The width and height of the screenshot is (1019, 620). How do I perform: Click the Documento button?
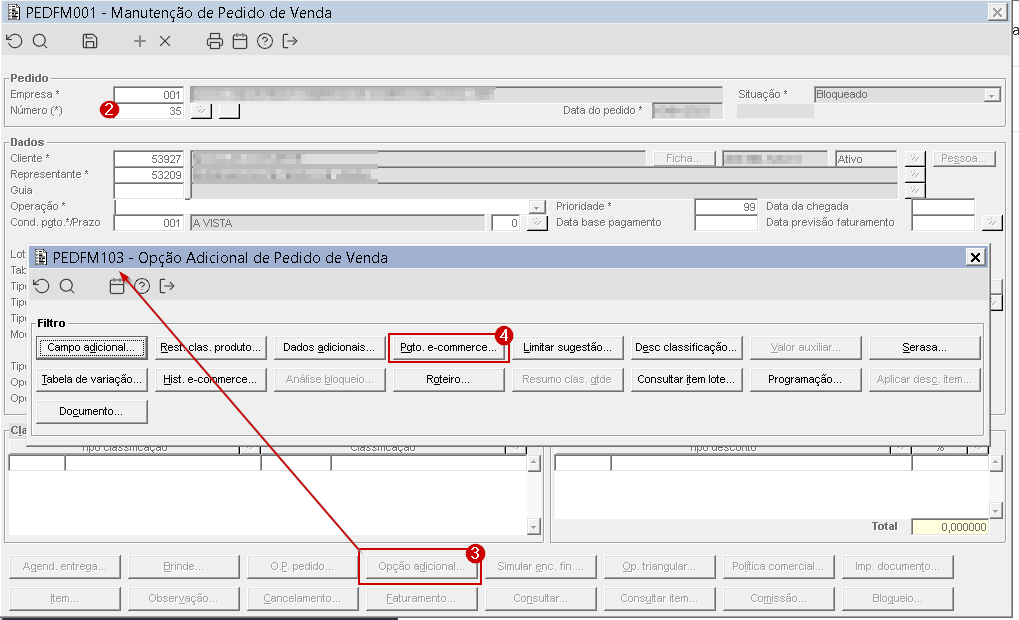coord(92,411)
